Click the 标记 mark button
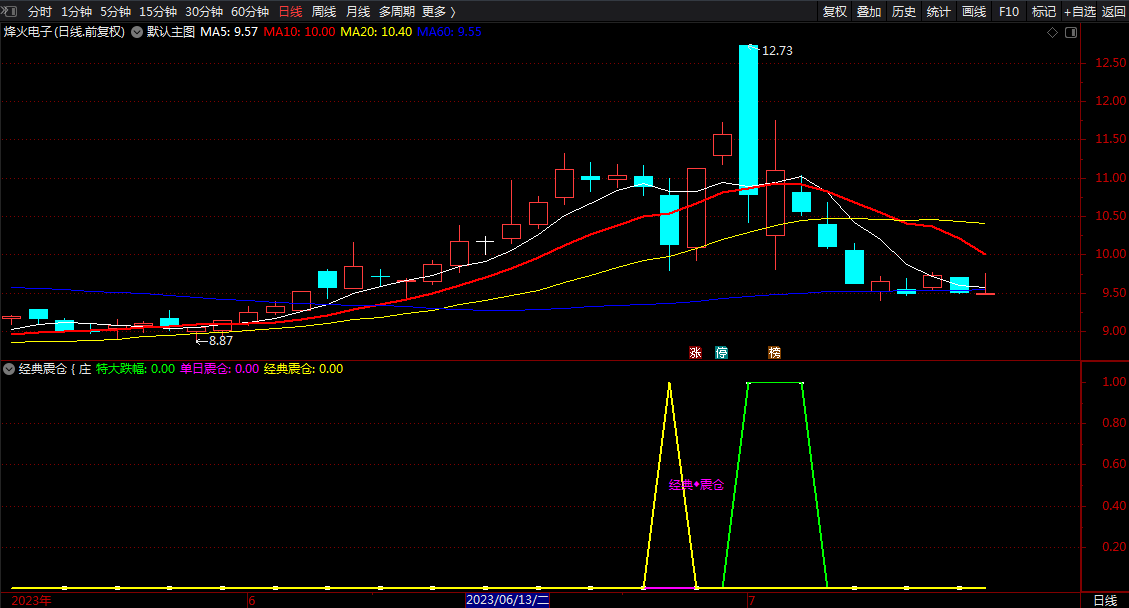Image resolution: width=1129 pixels, height=608 pixels. point(1043,12)
